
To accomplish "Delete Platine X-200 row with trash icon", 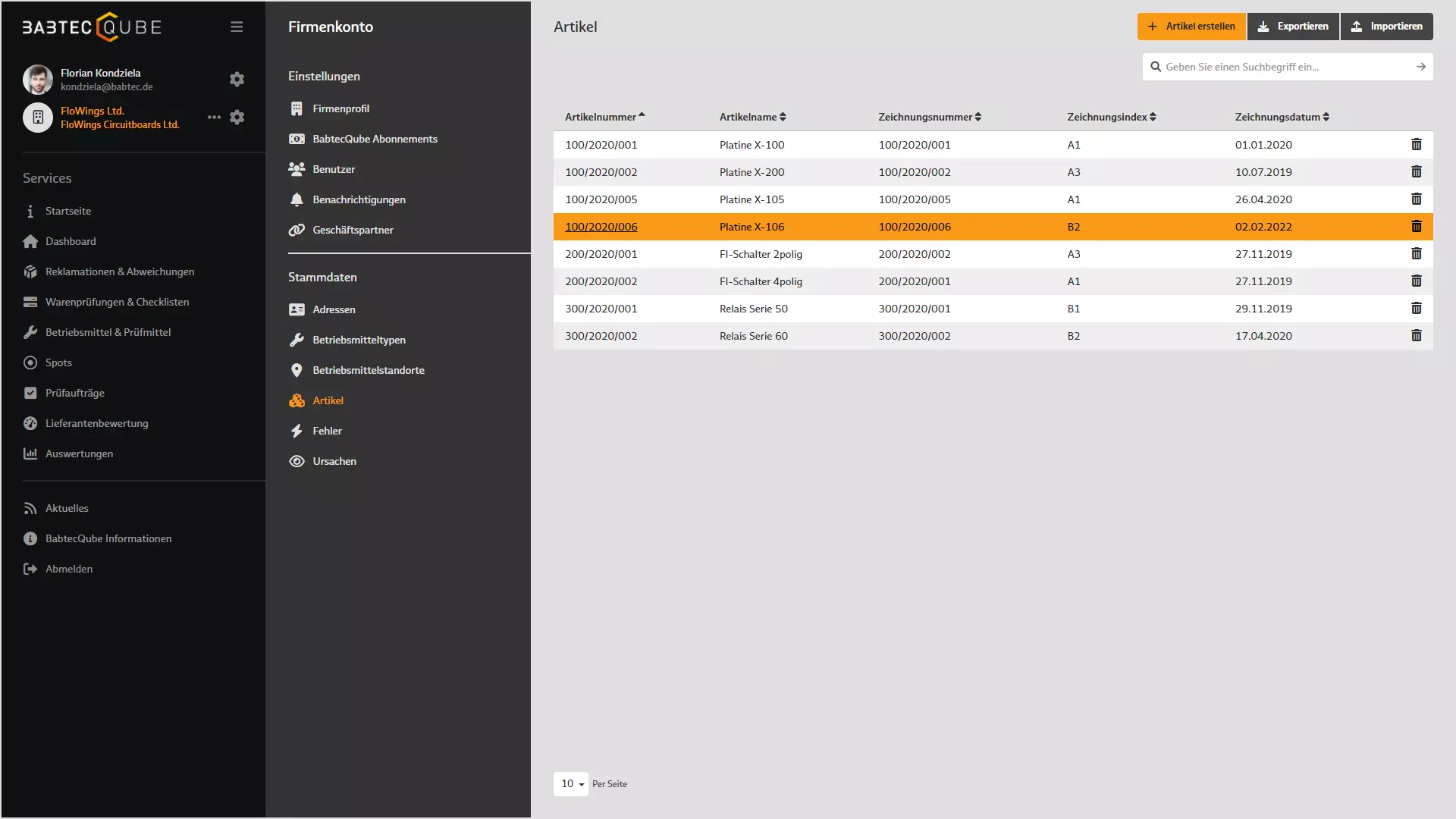I will (1416, 171).
